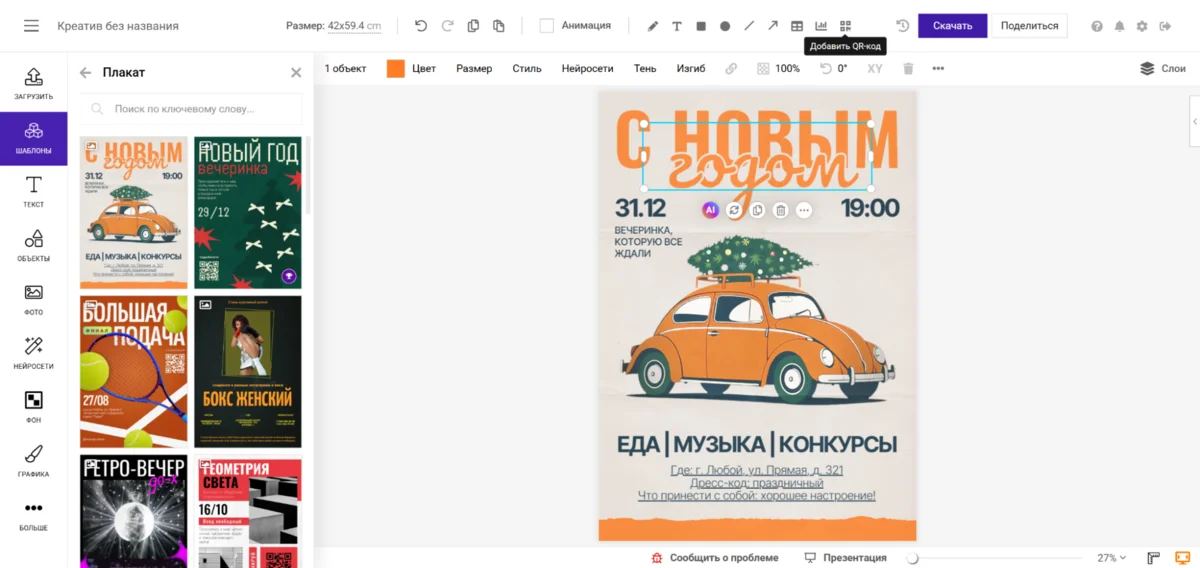This screenshot has width=1200, height=568.
Task: Adjust the zoom slider
Action: tap(912, 558)
